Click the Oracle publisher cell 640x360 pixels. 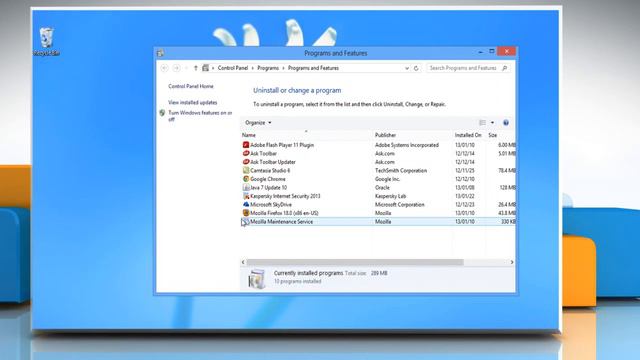coord(382,187)
